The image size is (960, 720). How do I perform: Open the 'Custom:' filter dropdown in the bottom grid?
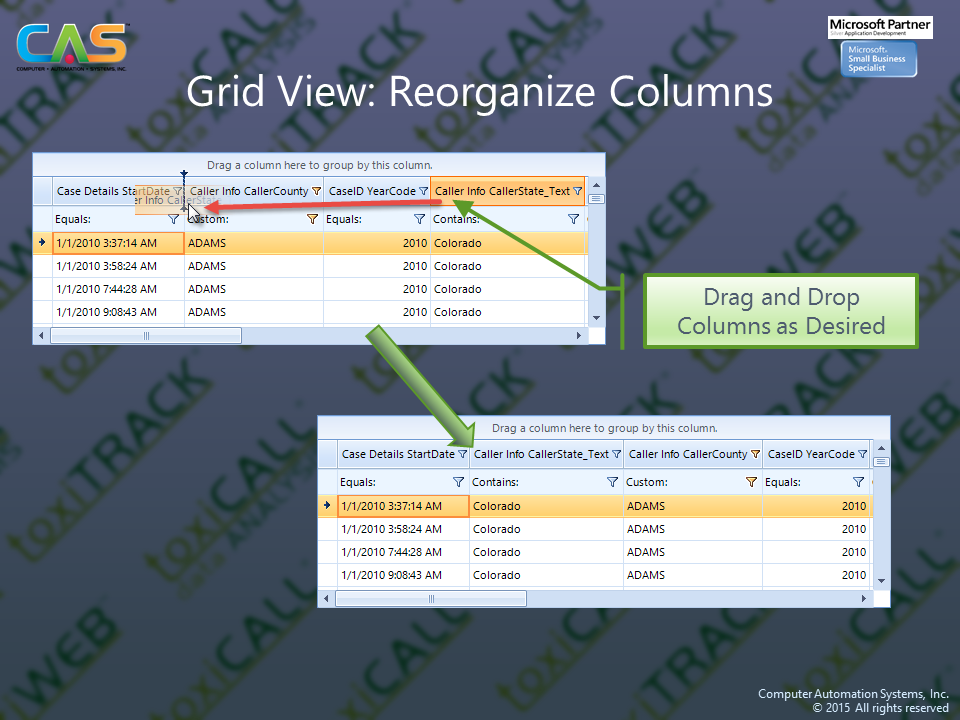(751, 482)
